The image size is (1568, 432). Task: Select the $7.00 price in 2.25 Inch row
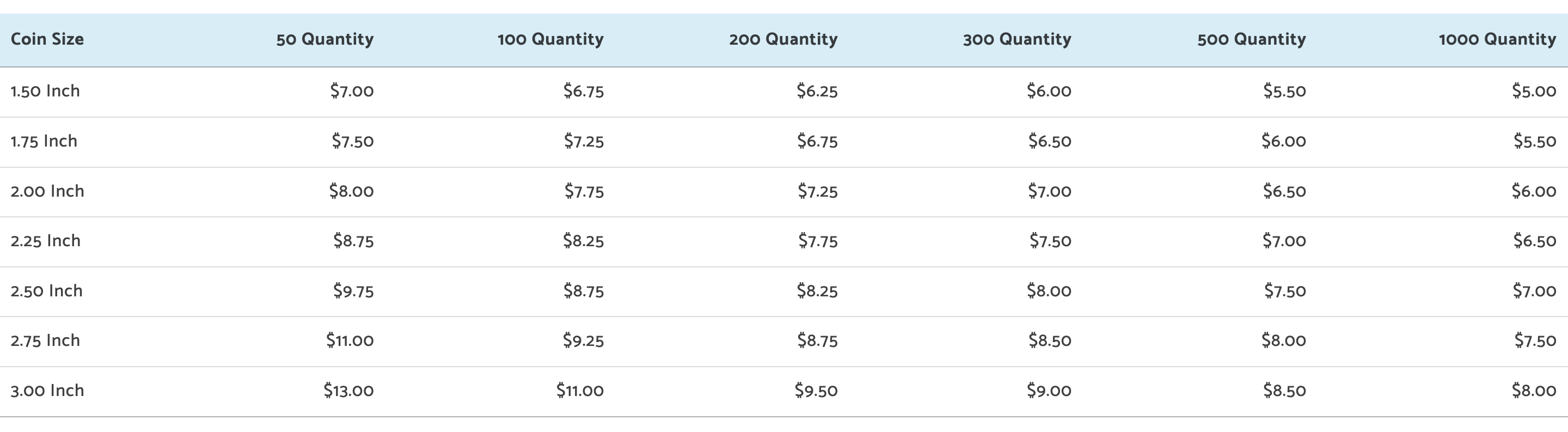(1284, 241)
